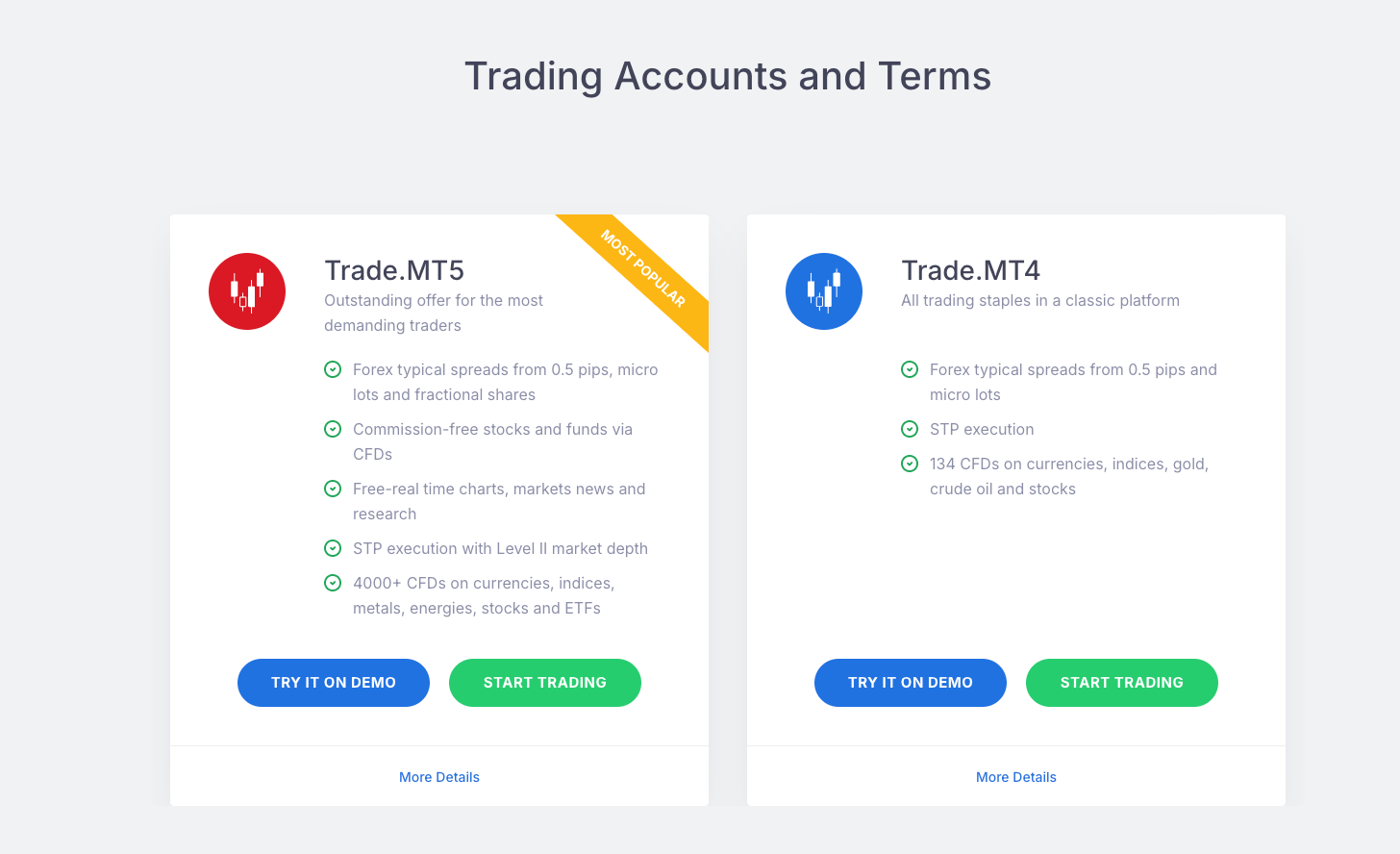
Task: Click the Most Popular ribbon badge
Action: (x=643, y=268)
